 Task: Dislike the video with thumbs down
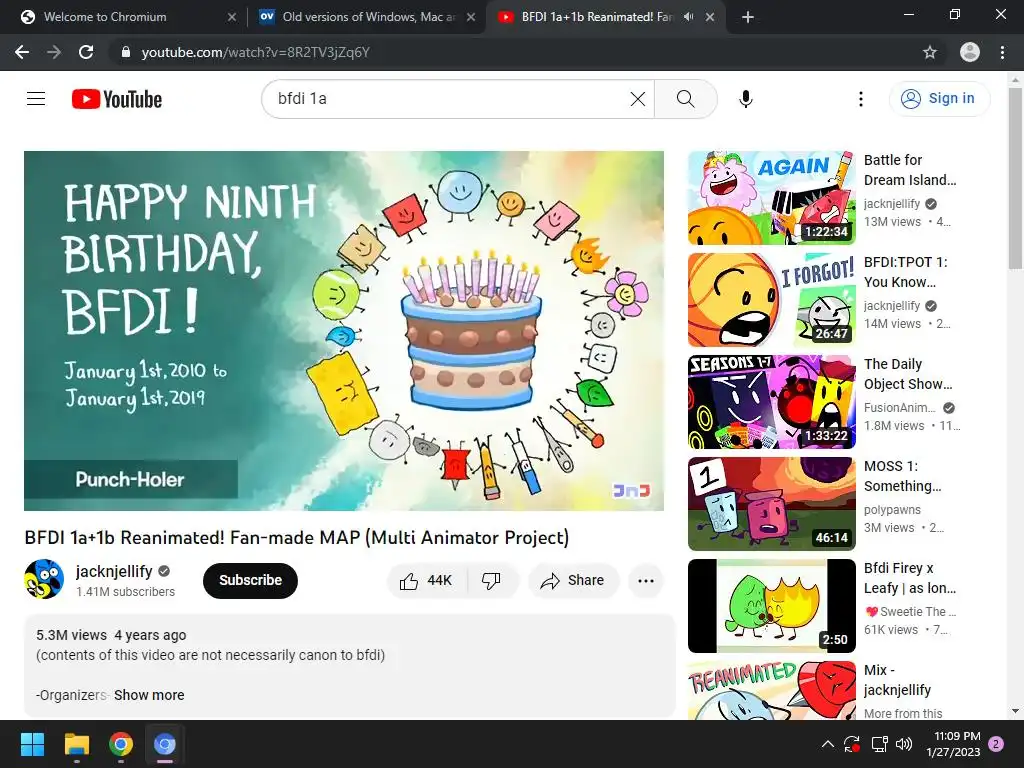click(492, 581)
